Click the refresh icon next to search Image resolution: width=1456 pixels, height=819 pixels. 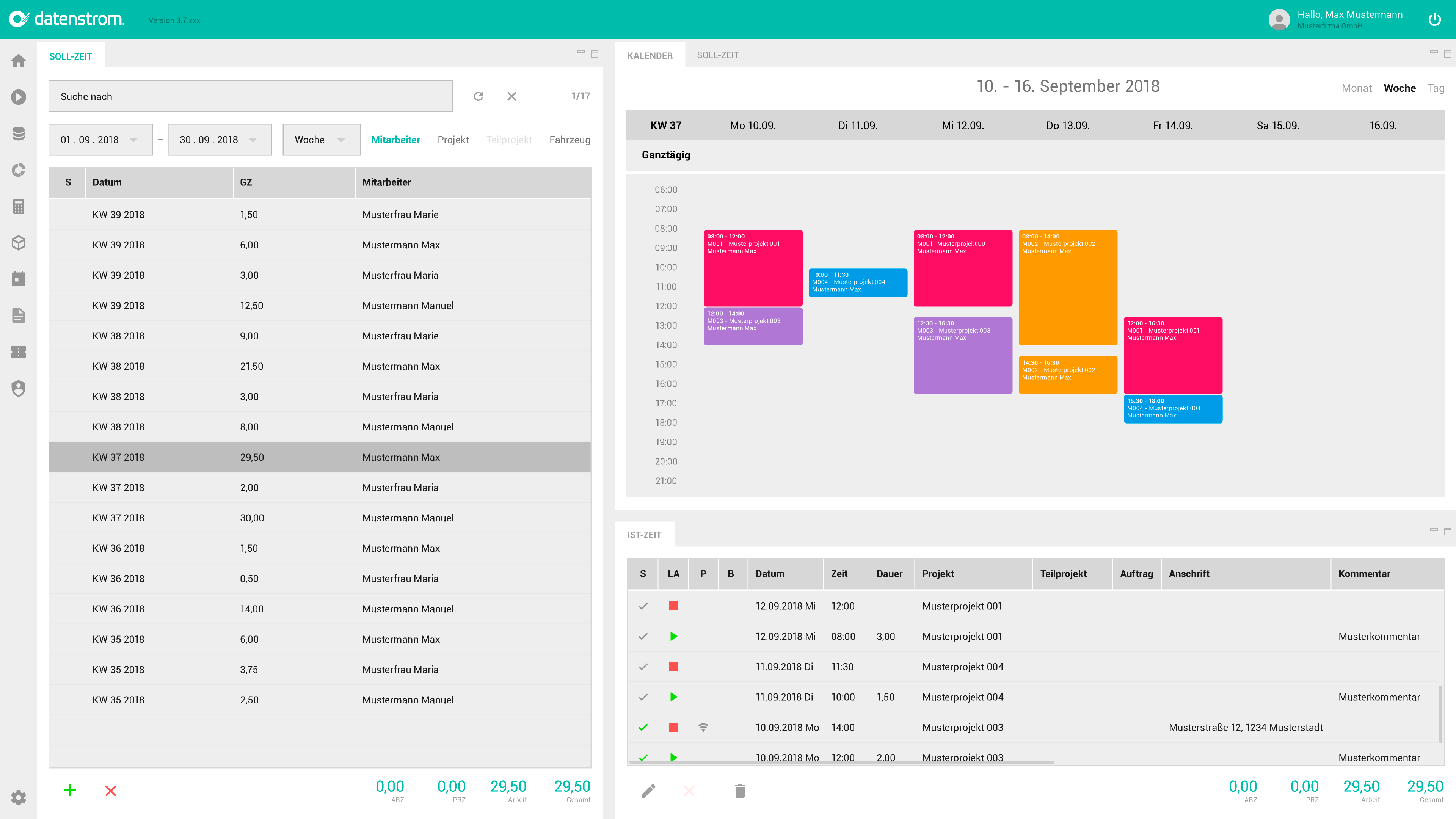pos(478,96)
